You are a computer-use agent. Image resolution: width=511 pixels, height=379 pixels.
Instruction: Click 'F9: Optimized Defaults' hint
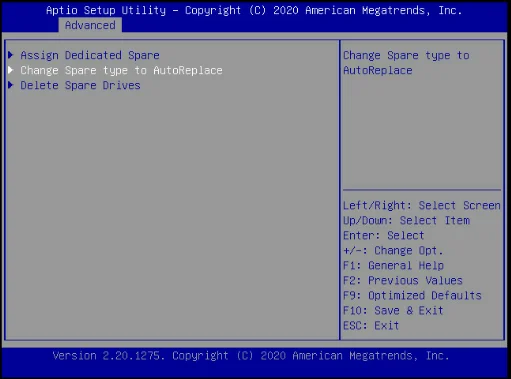(x=412, y=295)
